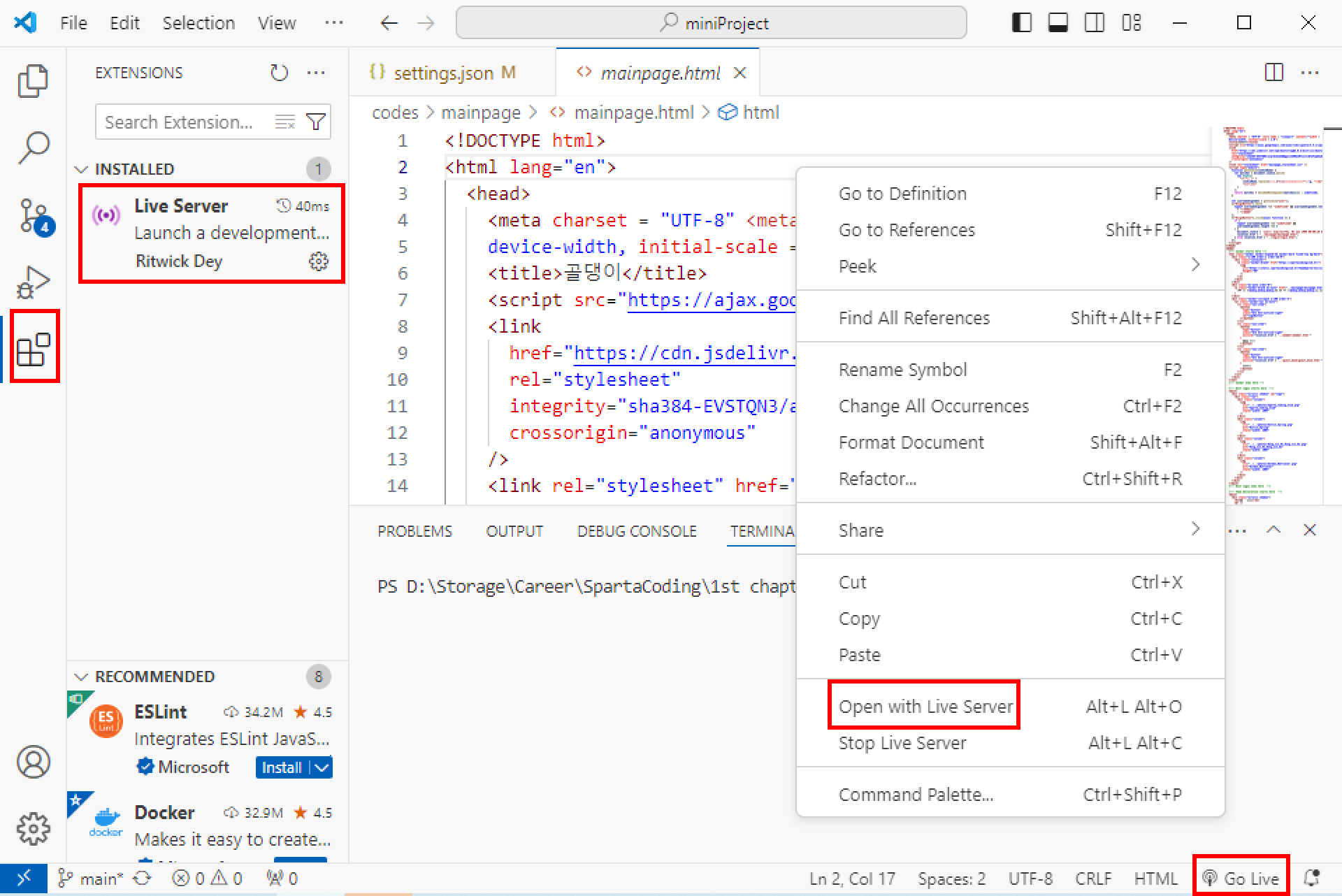Open the filter extensions funnel icon
1342x896 pixels.
316,122
